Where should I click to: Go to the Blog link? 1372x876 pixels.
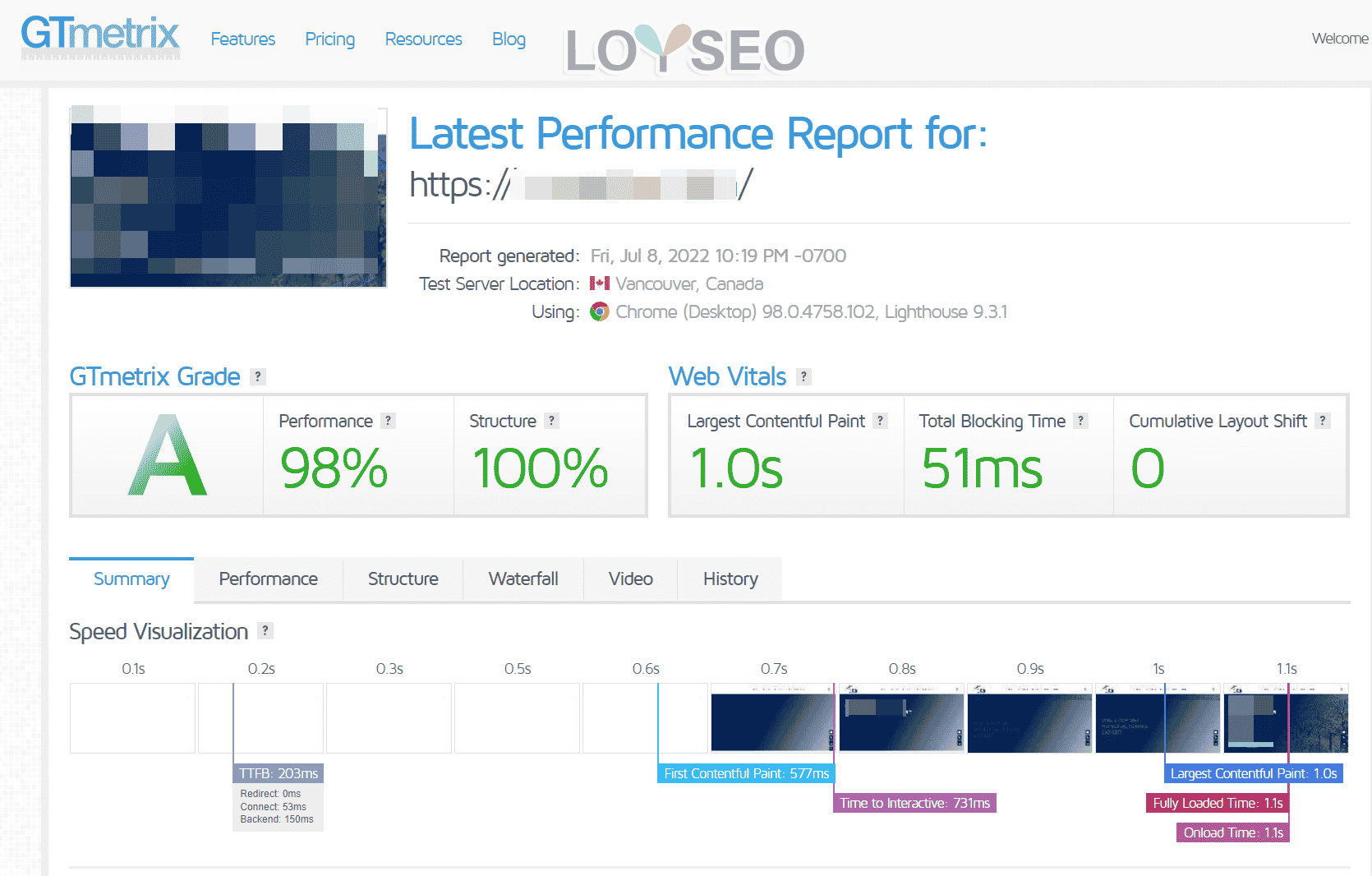(509, 39)
